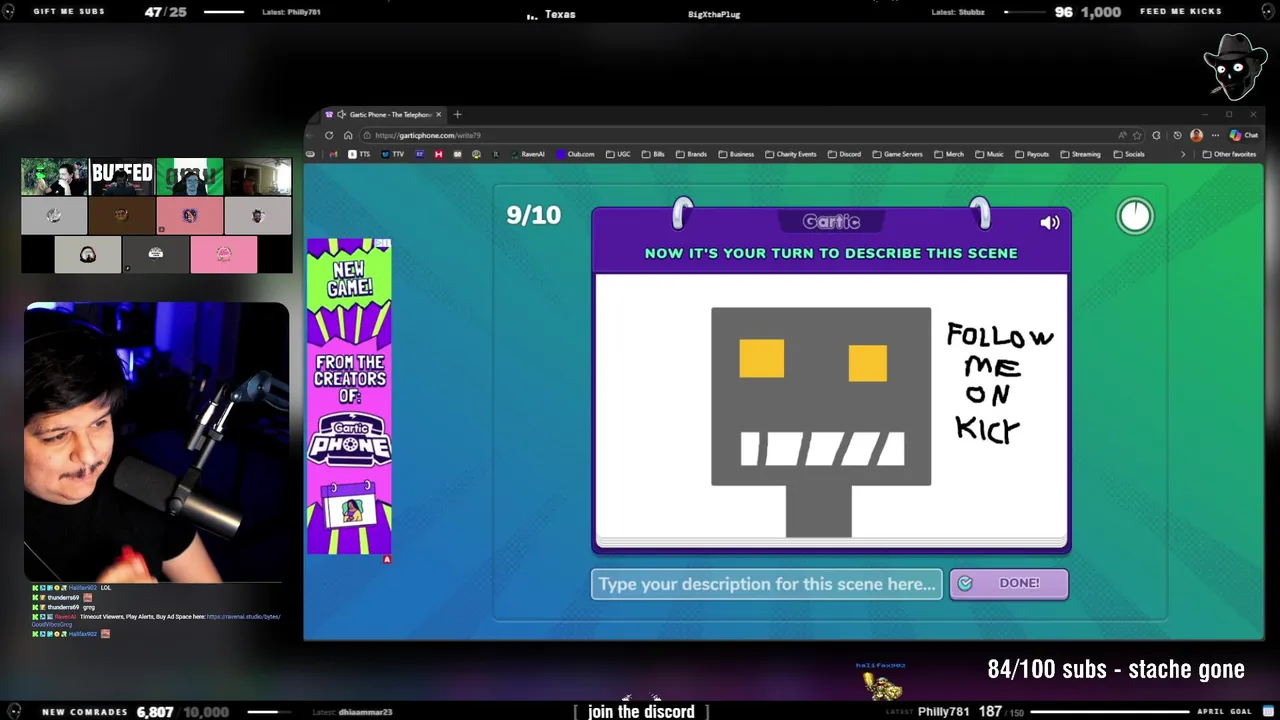Open the TTS bookmark

click(359, 154)
